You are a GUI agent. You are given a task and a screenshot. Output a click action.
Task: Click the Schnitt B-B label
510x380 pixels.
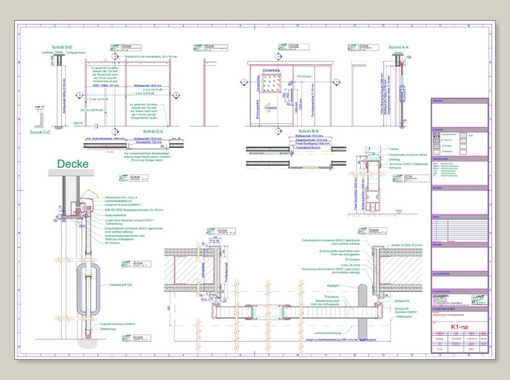tap(309, 131)
